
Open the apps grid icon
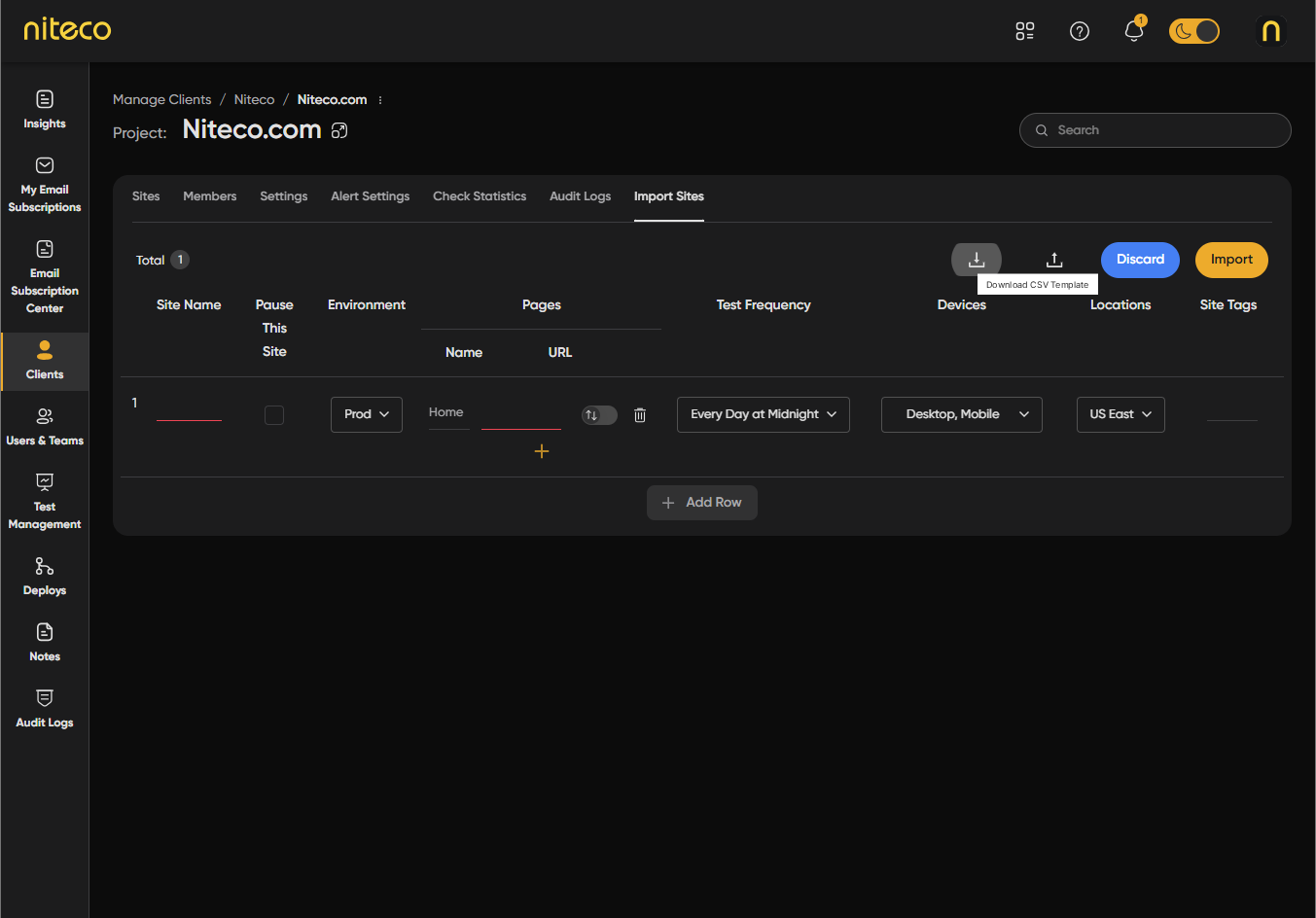pyautogui.click(x=1025, y=31)
